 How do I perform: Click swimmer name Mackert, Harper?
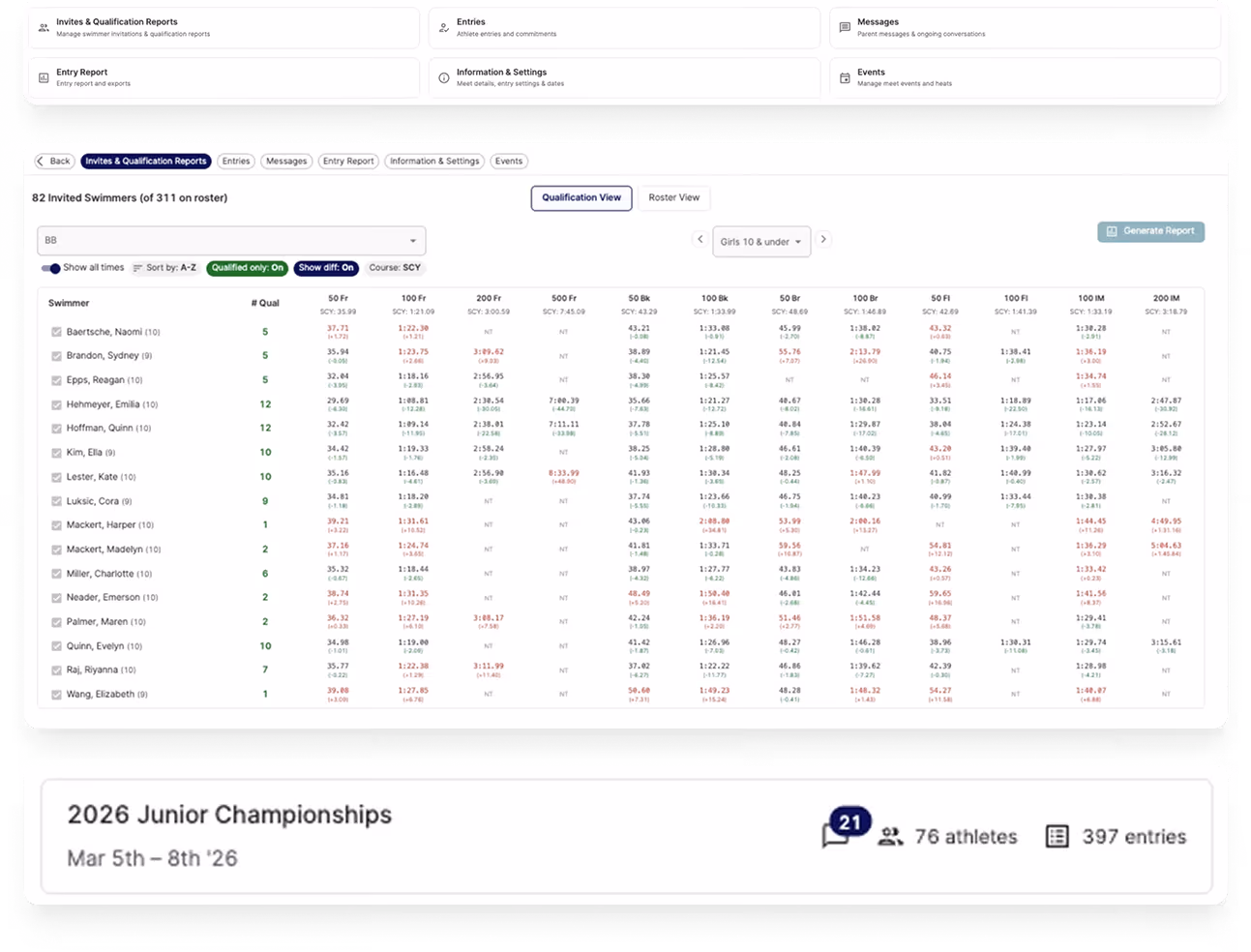pyautogui.click(x=110, y=525)
